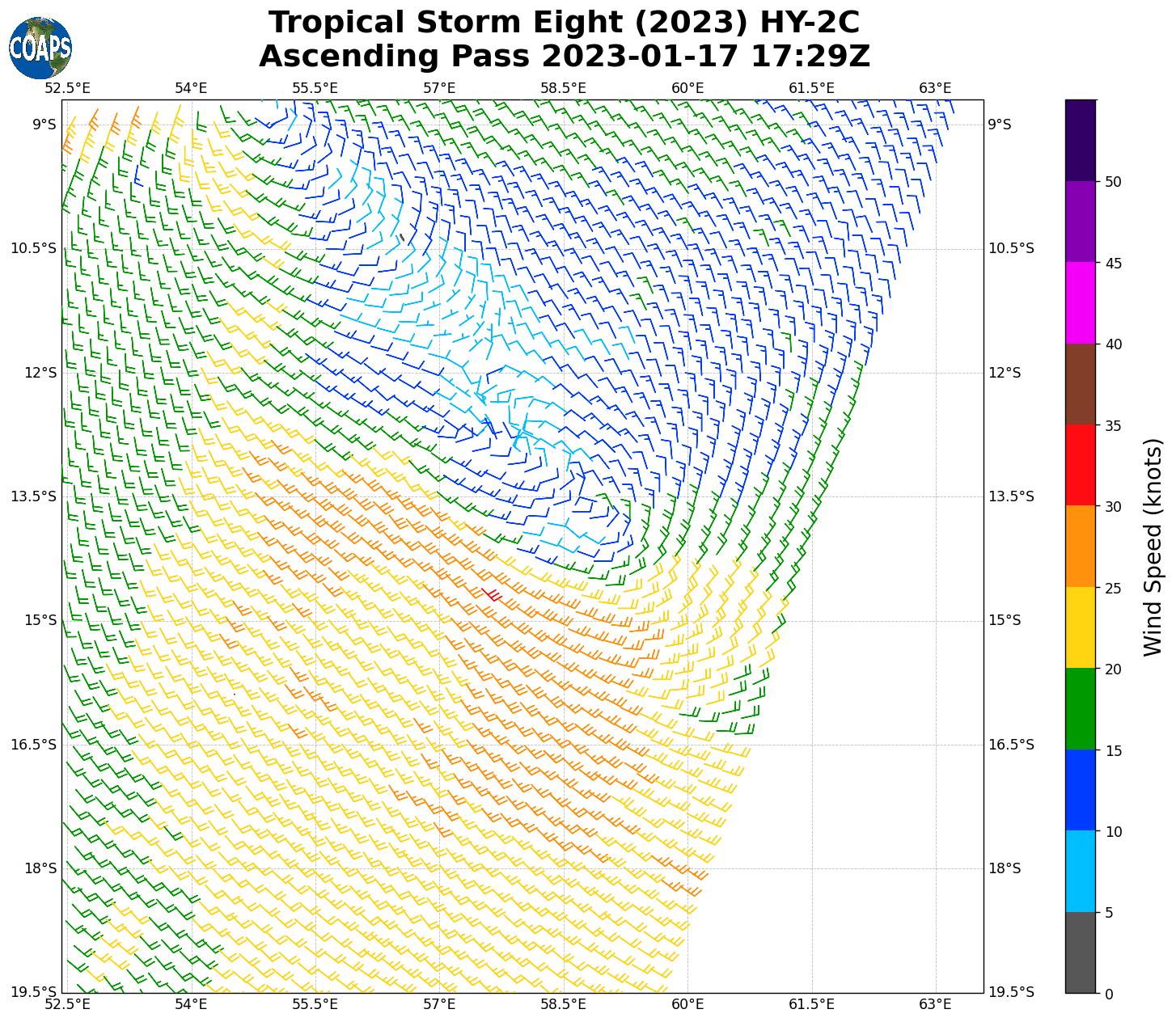Choose the cyan 5-10 knot colorbar band
Viewport: 1176px width, 1022px height.
1081,871
